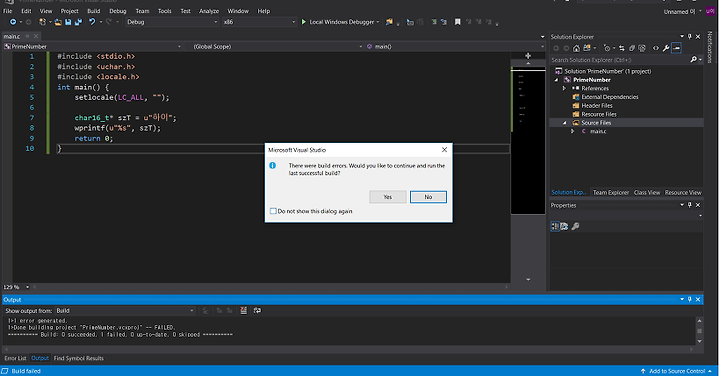
Task: Open the Debug menu
Action: coord(118,11)
